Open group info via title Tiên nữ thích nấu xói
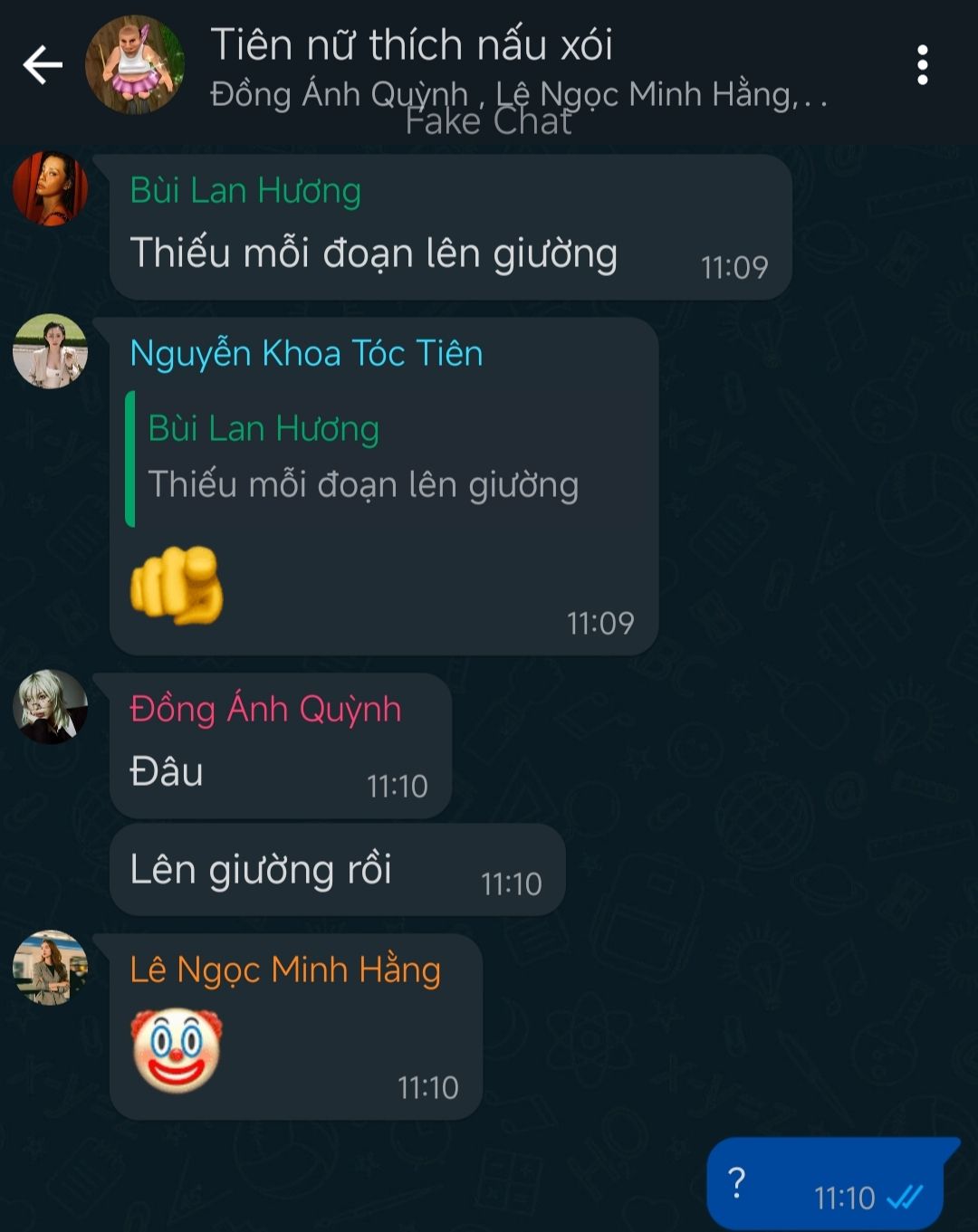 pyautogui.click(x=411, y=45)
